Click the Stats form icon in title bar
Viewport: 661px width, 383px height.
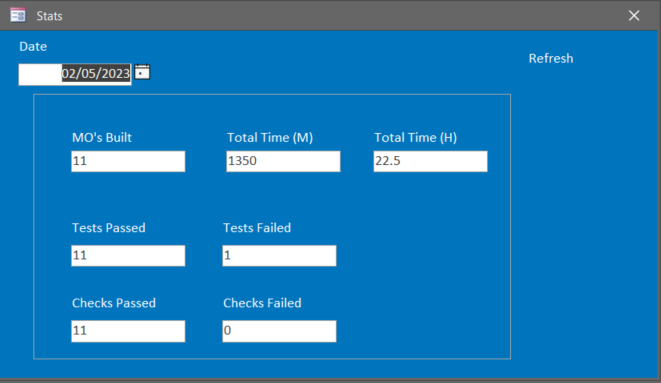[x=18, y=16]
